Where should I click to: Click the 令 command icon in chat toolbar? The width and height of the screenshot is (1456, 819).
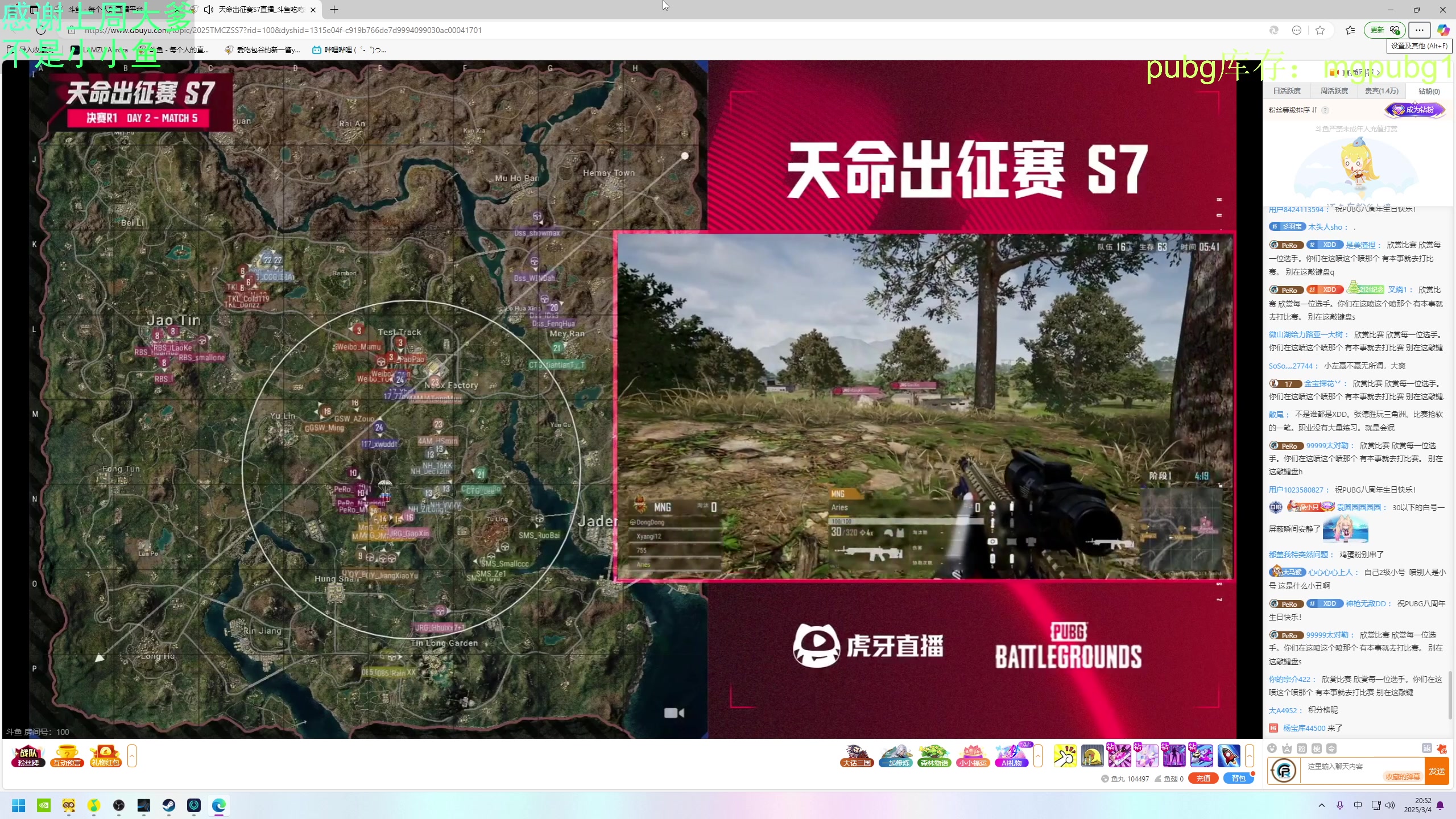click(x=1331, y=748)
